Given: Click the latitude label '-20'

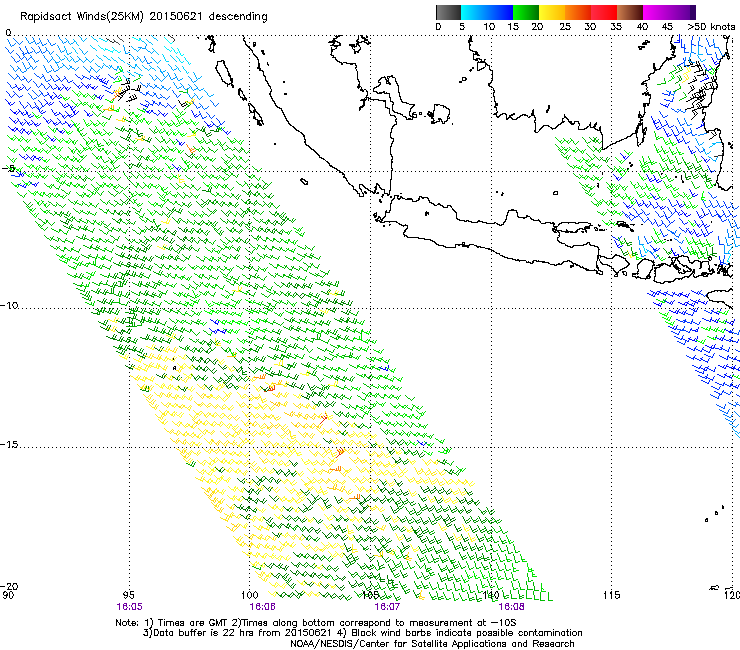Looking at the screenshot, I should click(x=9, y=586).
